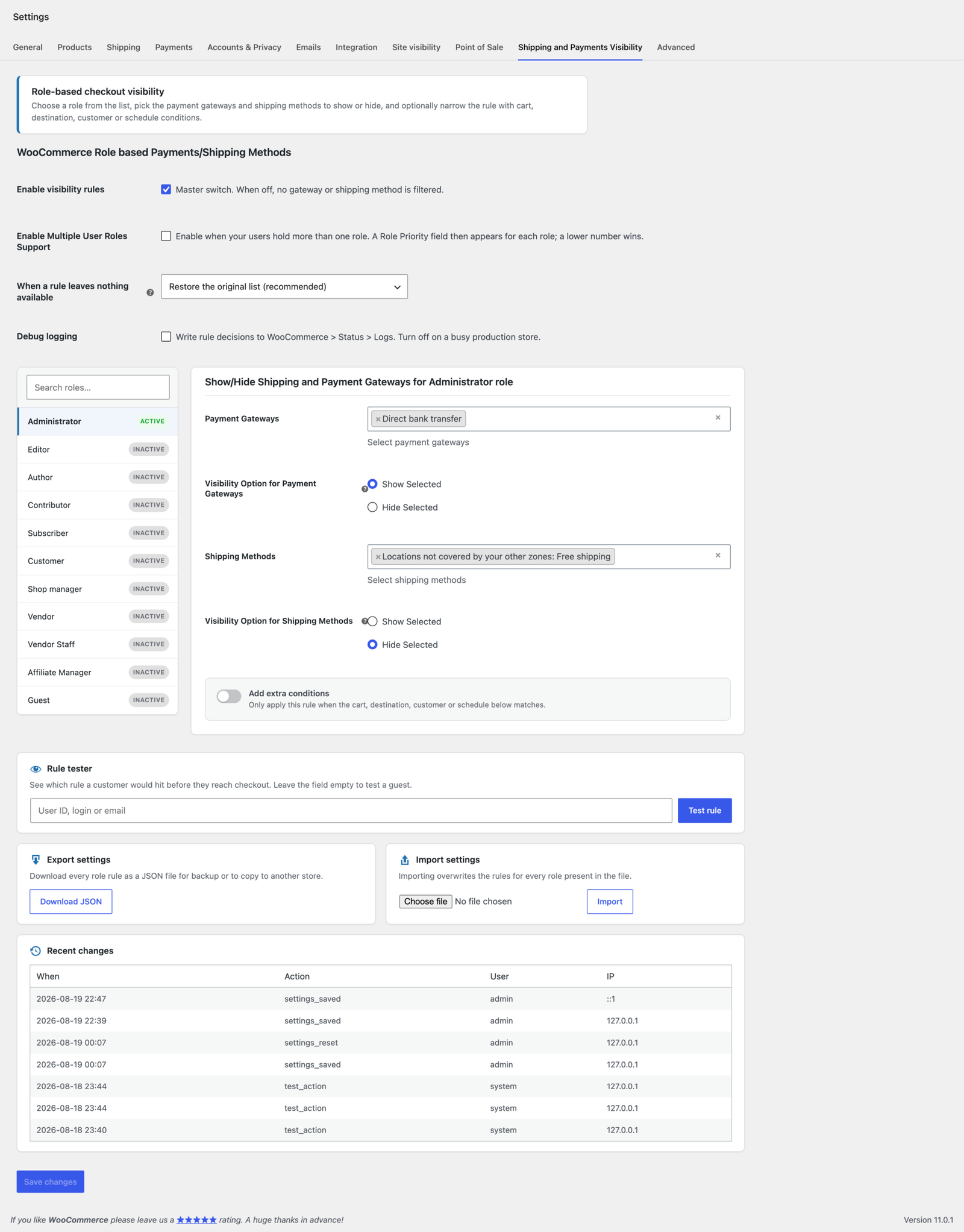
Task: Select the Author role
Action: click(x=98, y=477)
